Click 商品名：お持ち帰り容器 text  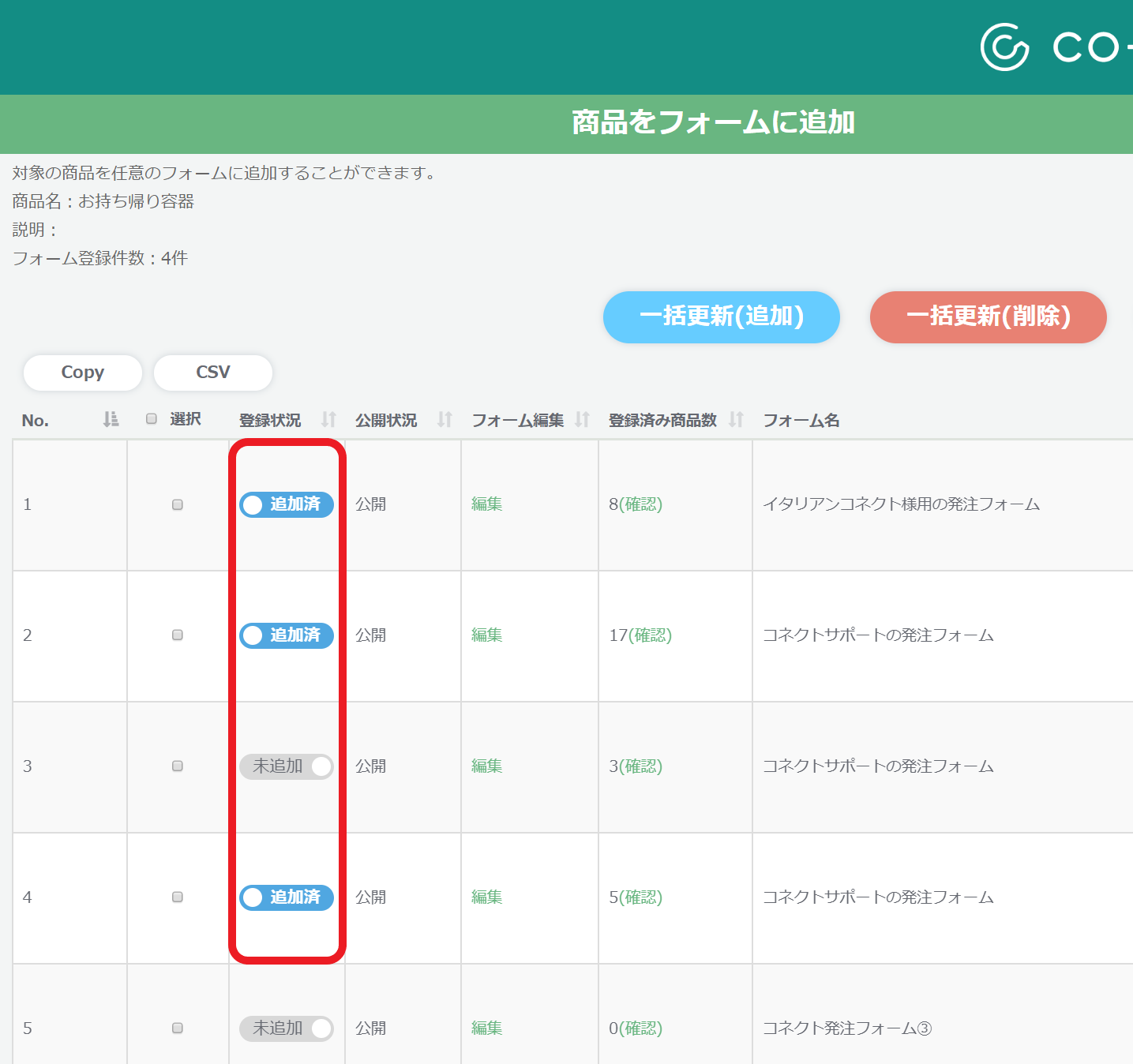(103, 201)
